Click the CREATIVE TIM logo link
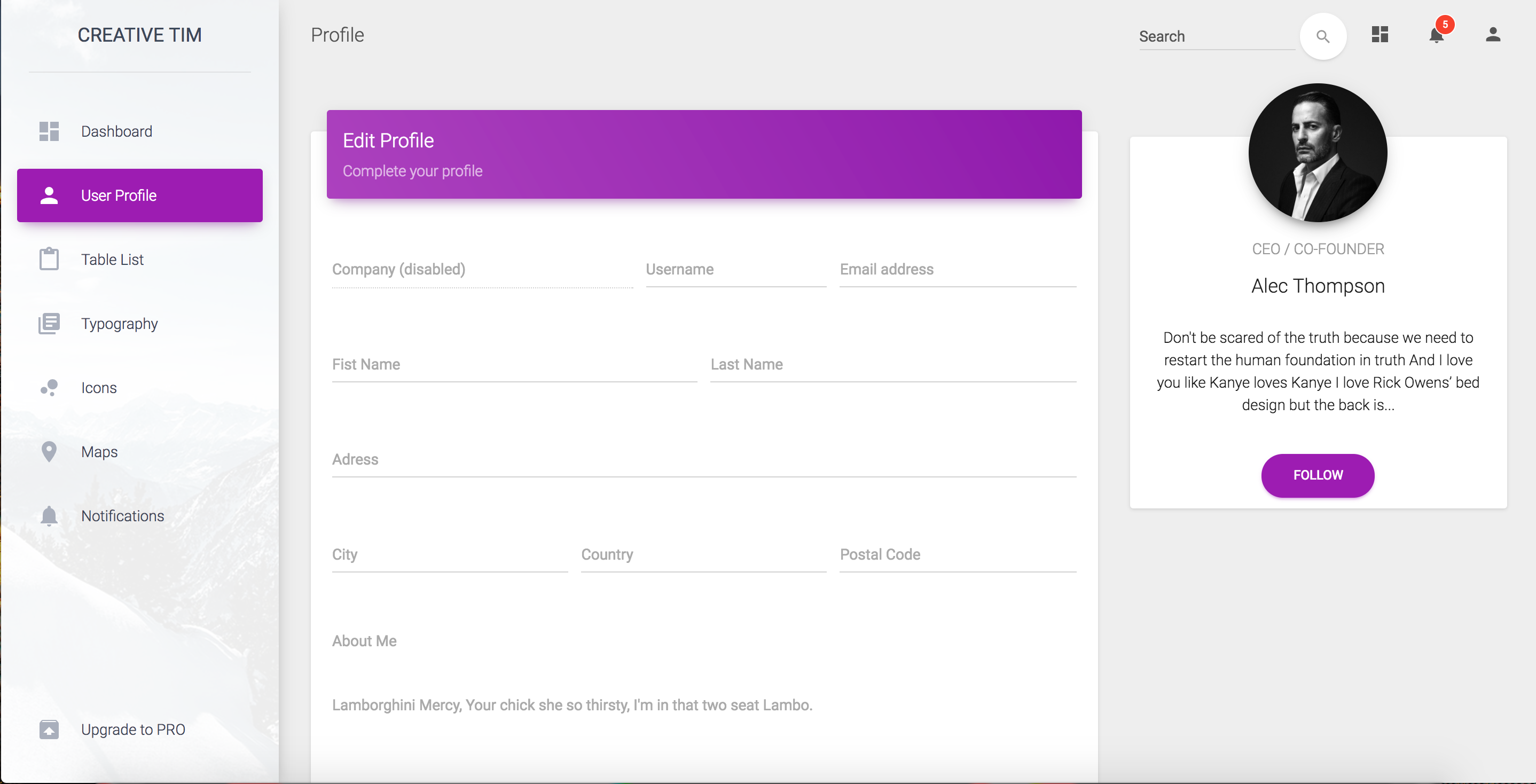 [139, 35]
